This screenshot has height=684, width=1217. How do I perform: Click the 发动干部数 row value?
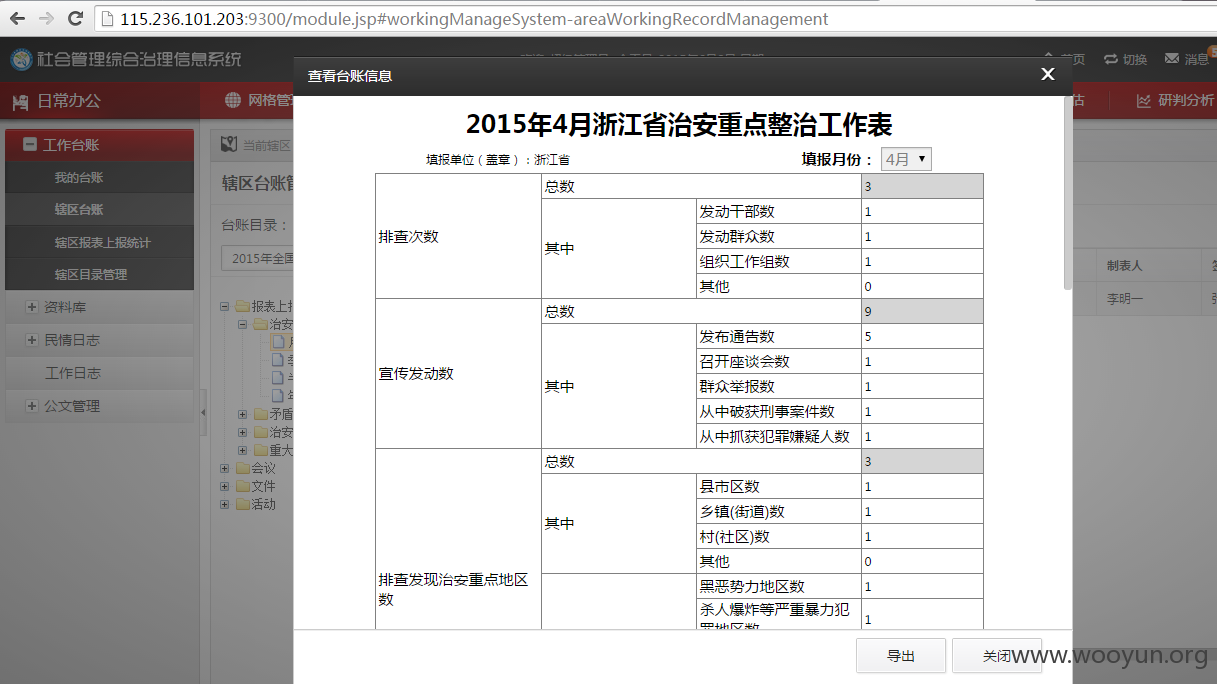(x=921, y=212)
